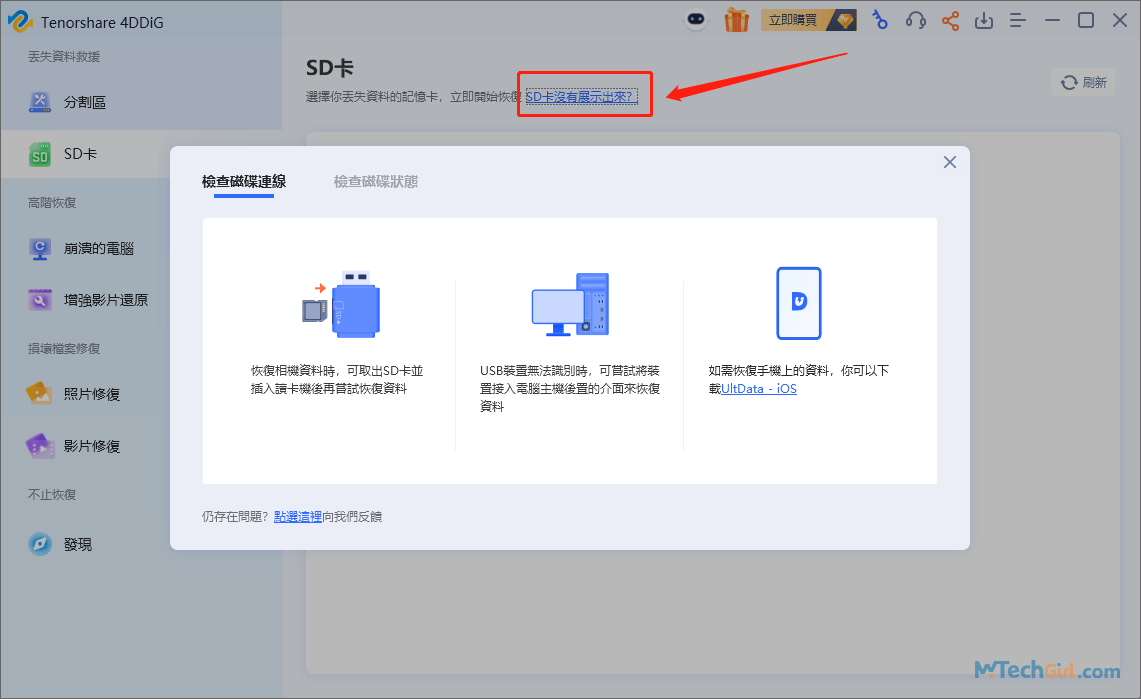Image resolution: width=1141 pixels, height=699 pixels.
Task: Click the key-shaped registration icon
Action: 879,19
